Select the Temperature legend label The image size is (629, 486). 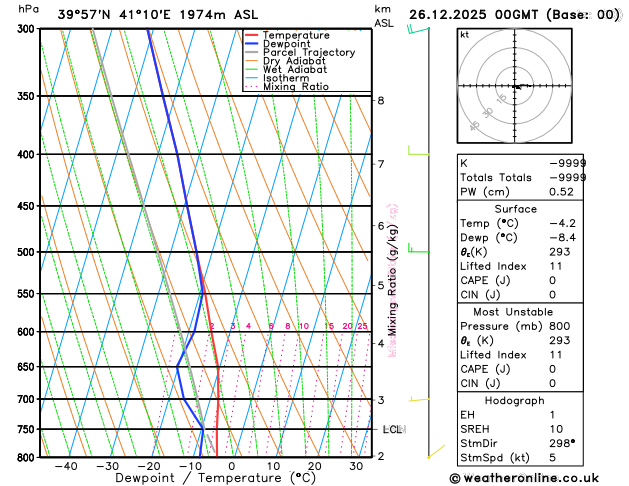pyautogui.click(x=296, y=35)
